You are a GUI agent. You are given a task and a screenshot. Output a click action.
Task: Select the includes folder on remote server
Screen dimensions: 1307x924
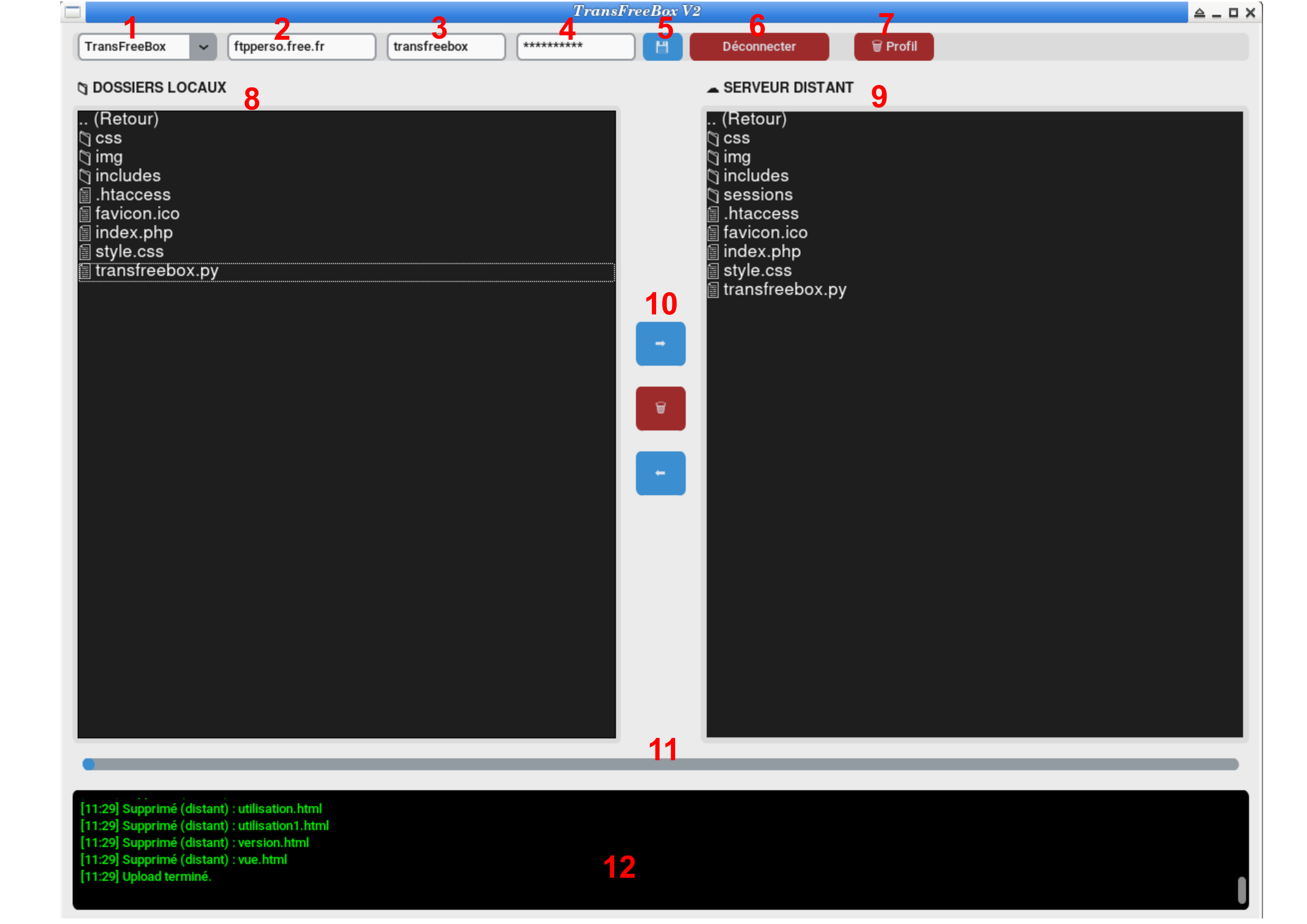click(975, 176)
